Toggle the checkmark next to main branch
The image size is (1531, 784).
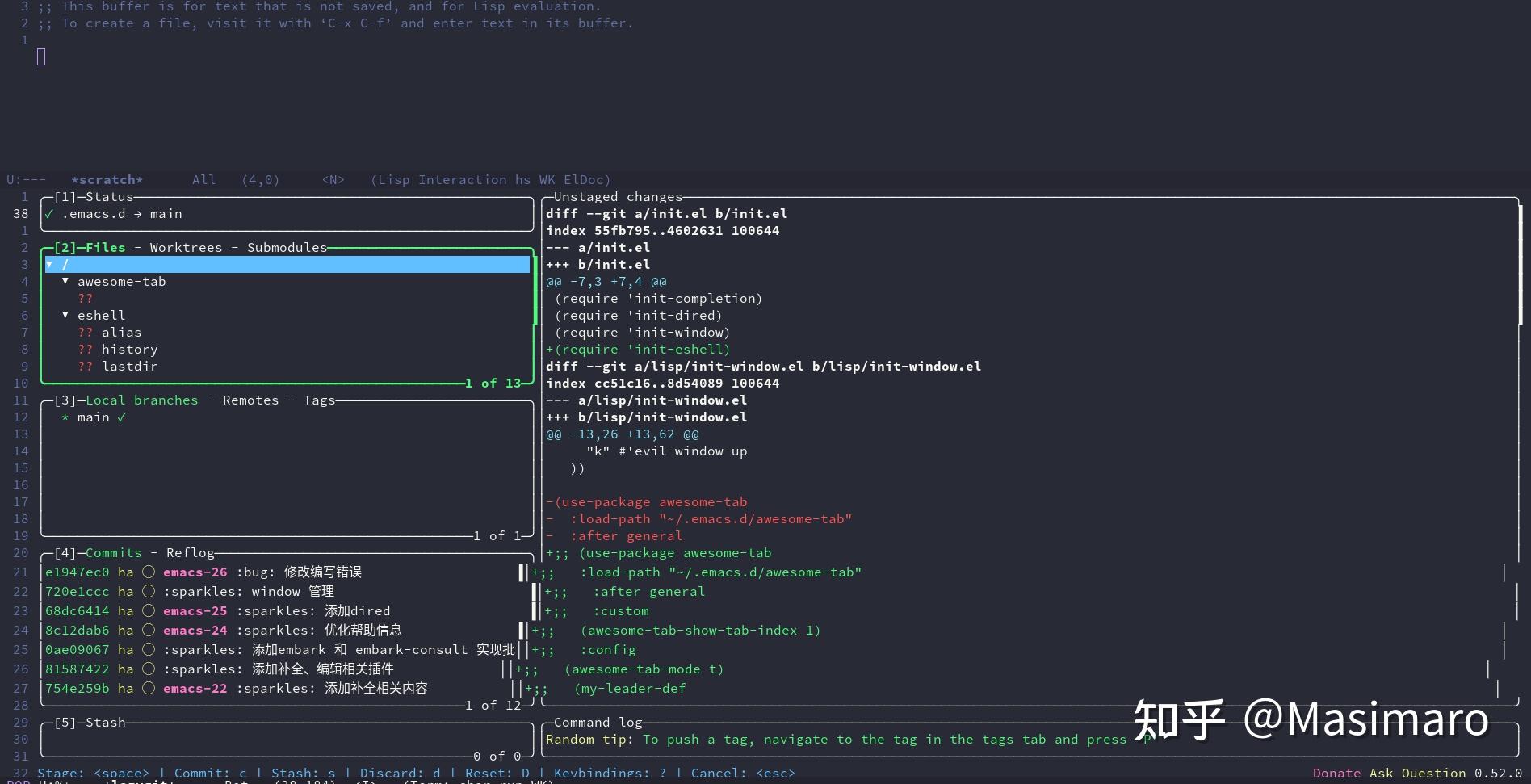pos(122,417)
